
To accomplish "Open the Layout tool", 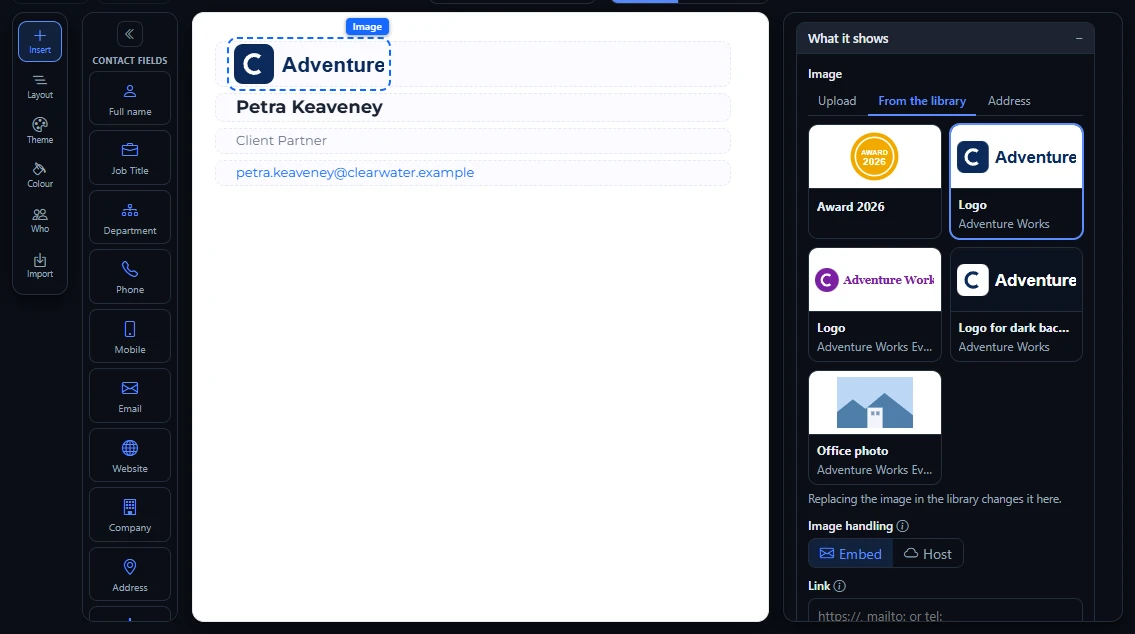I will [x=40, y=86].
